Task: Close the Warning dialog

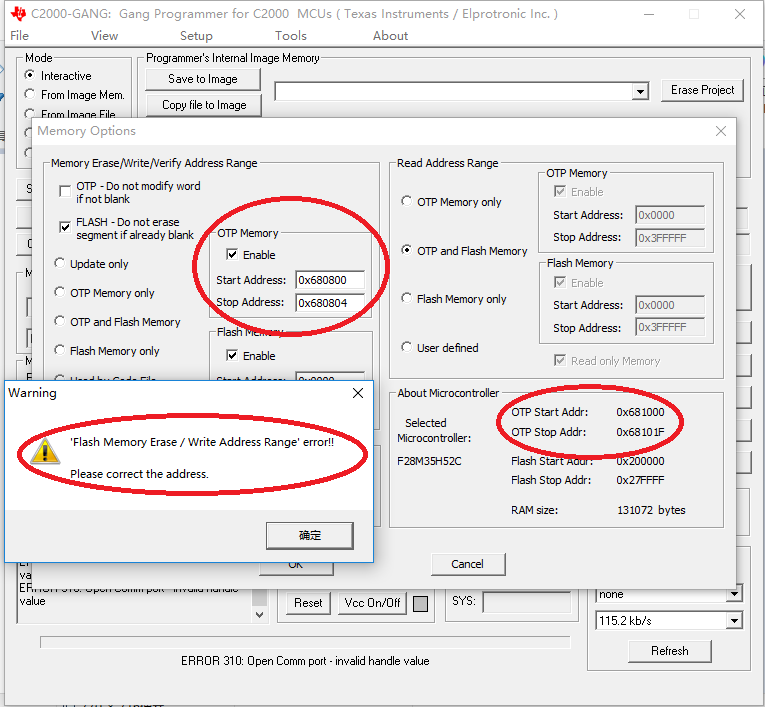Action: (358, 393)
